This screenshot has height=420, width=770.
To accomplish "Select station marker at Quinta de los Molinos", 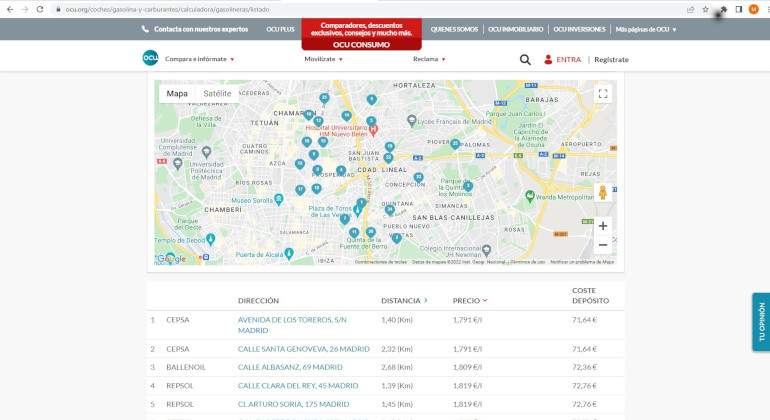I will click(x=468, y=186).
